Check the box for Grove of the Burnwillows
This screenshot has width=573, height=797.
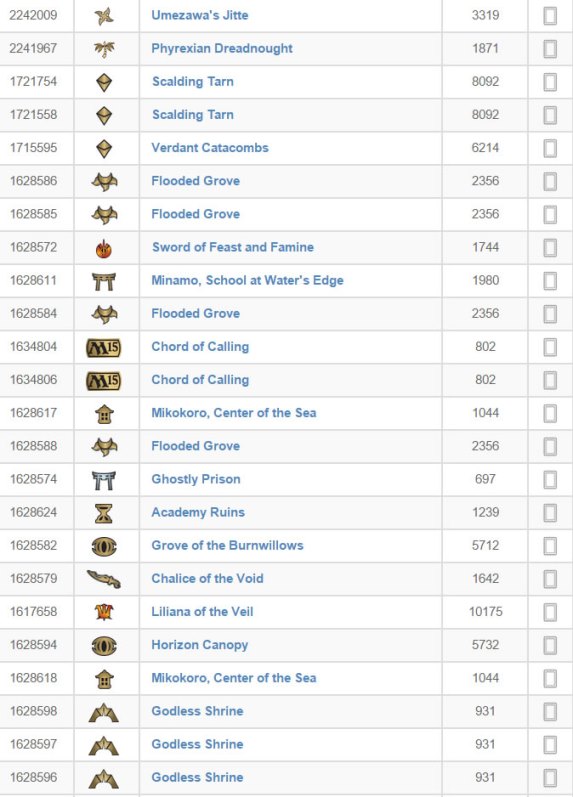tap(550, 546)
